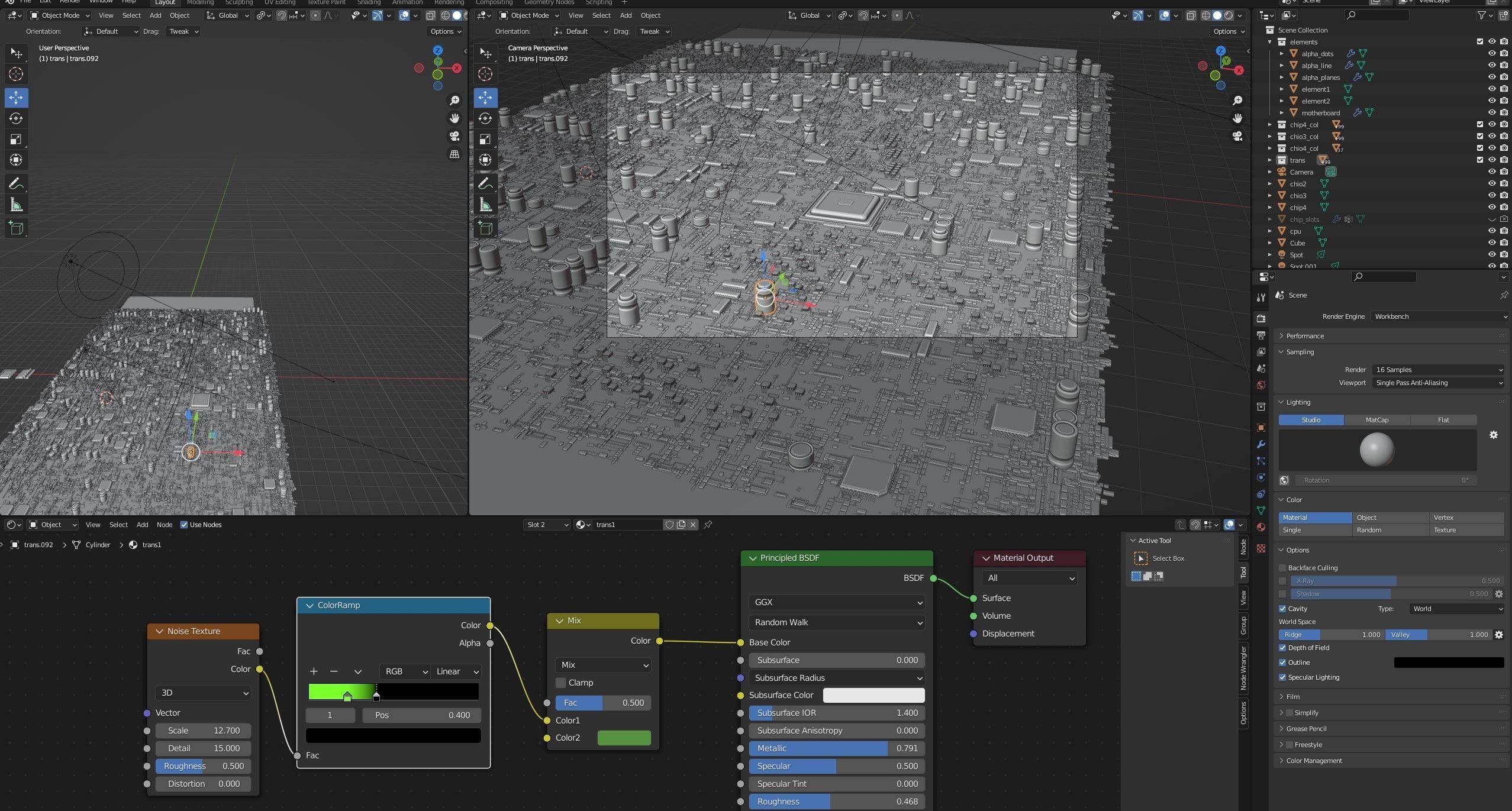
Task: Open the GGX distribution dropdown in Principled BSDF
Action: [x=836, y=602]
